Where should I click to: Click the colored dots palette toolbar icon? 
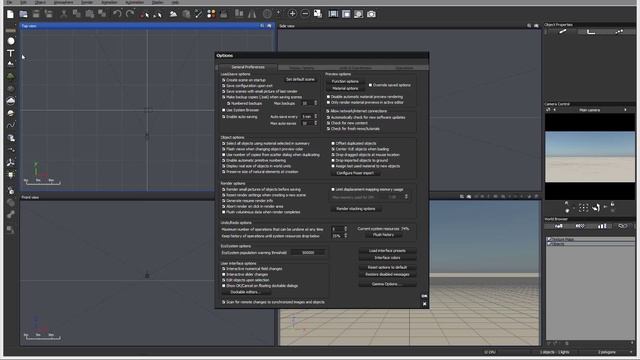click(211, 14)
